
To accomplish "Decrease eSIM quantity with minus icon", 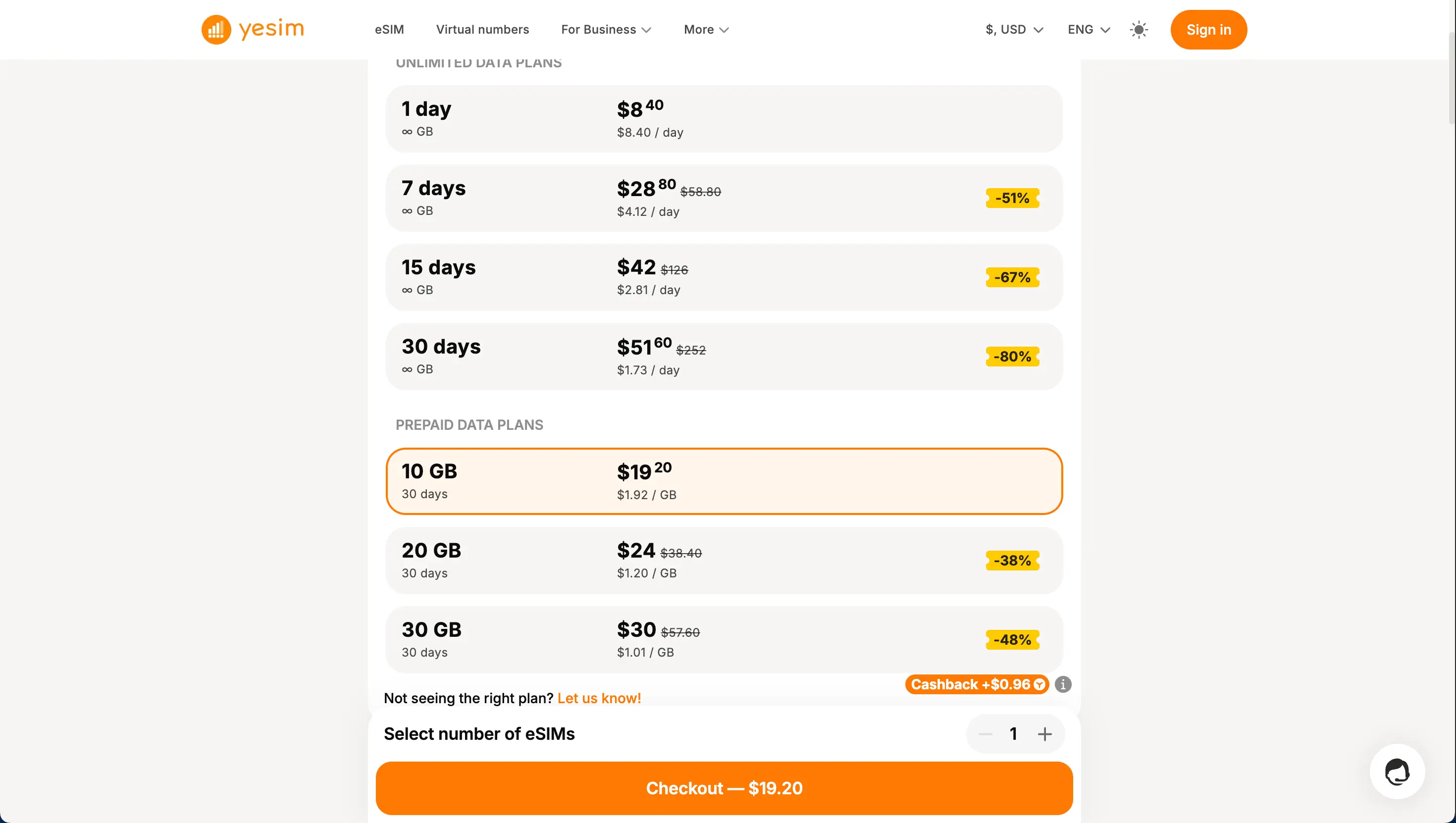I will point(985,733).
